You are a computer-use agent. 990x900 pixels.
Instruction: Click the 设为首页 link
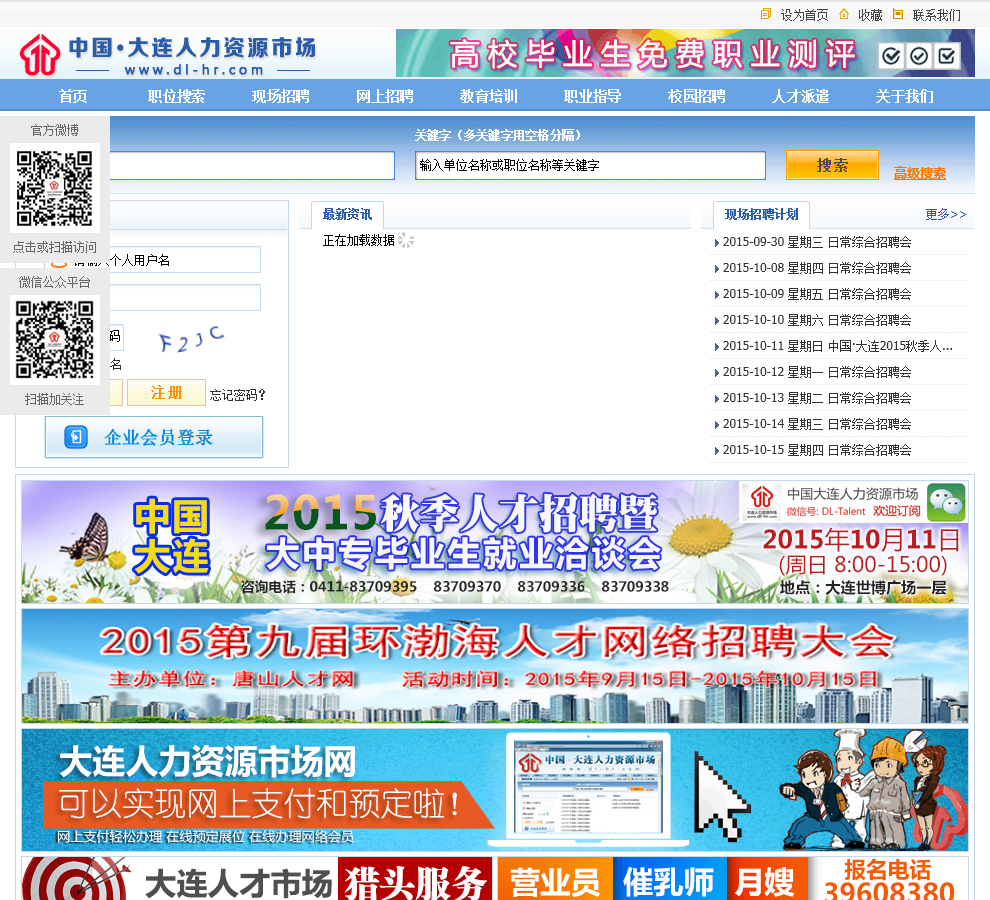click(x=804, y=15)
